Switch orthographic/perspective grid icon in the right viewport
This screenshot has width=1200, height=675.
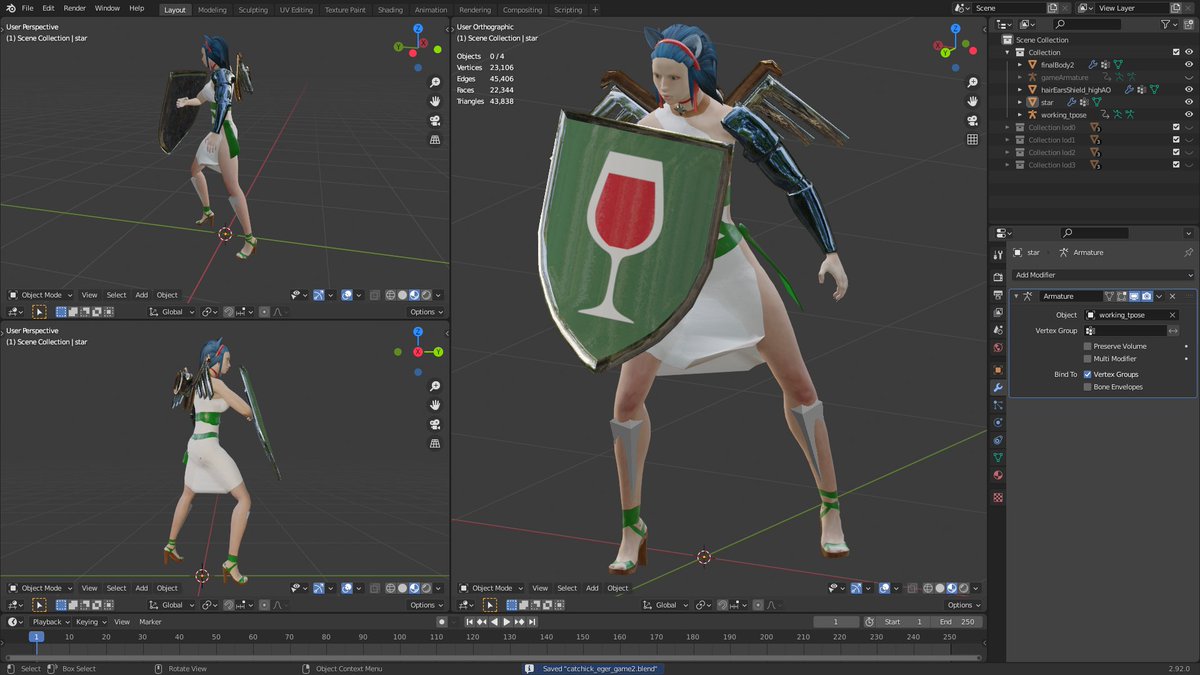[x=972, y=140]
